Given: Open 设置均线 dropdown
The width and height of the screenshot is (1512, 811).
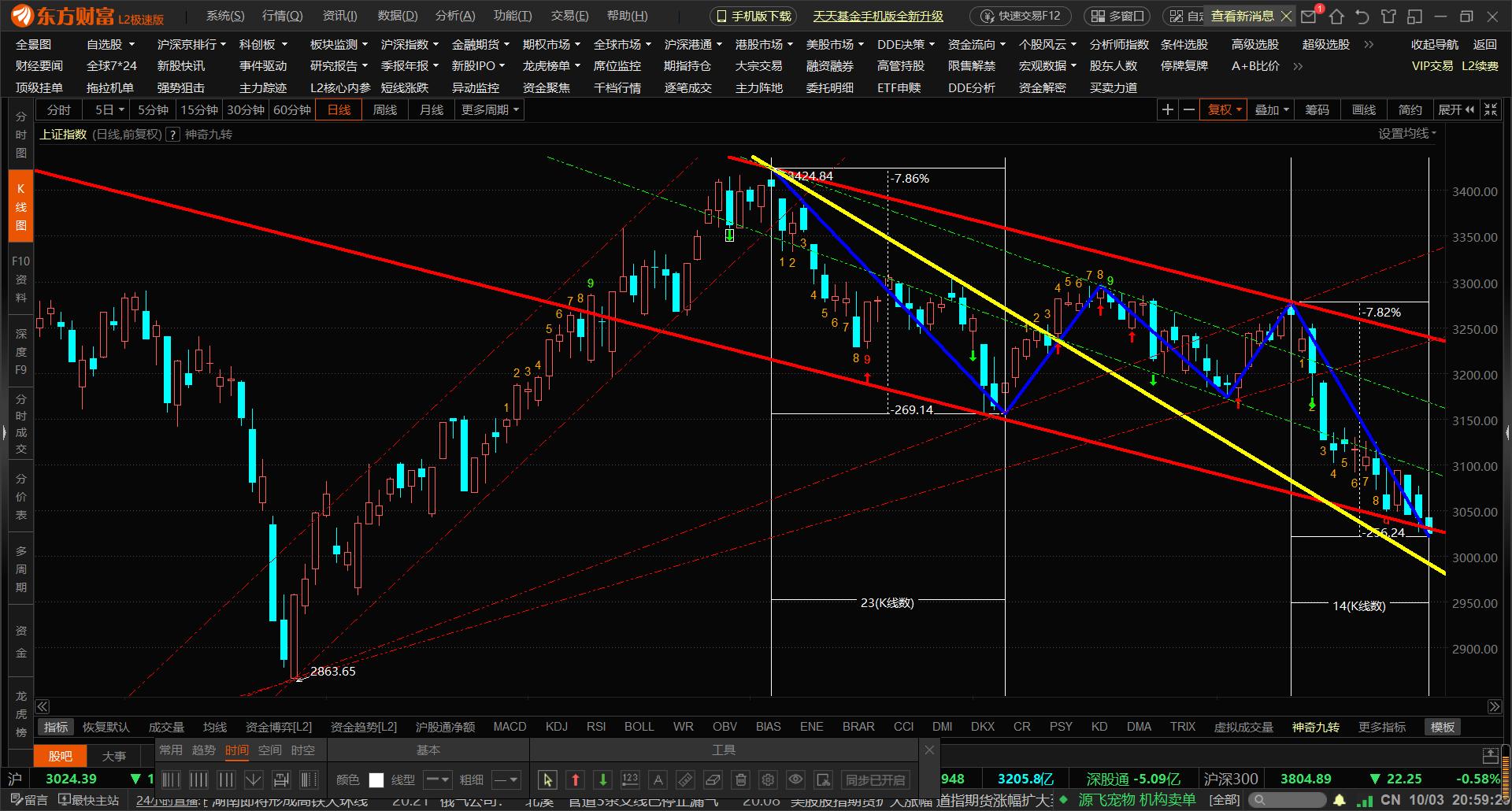Looking at the screenshot, I should [1407, 134].
